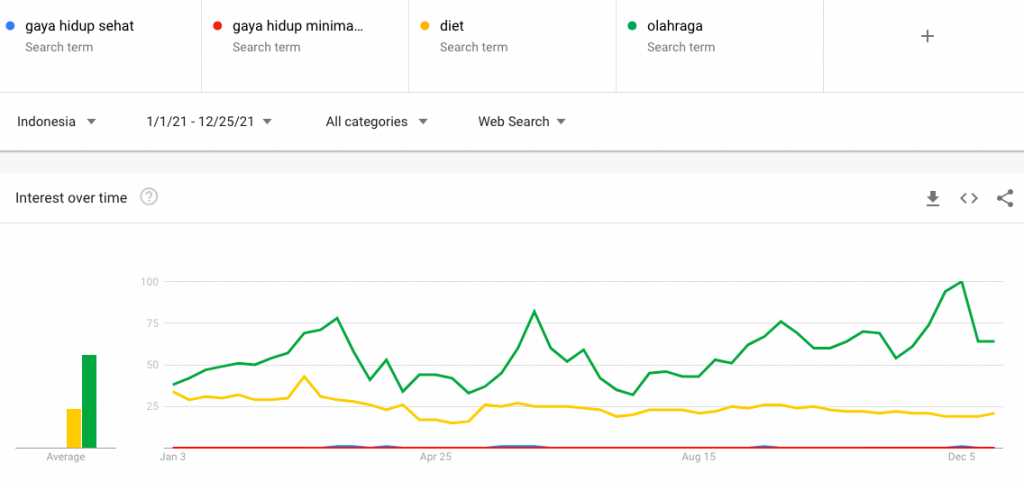
Task: Click the olahraga peak point near Dec 5
Action: point(962,282)
